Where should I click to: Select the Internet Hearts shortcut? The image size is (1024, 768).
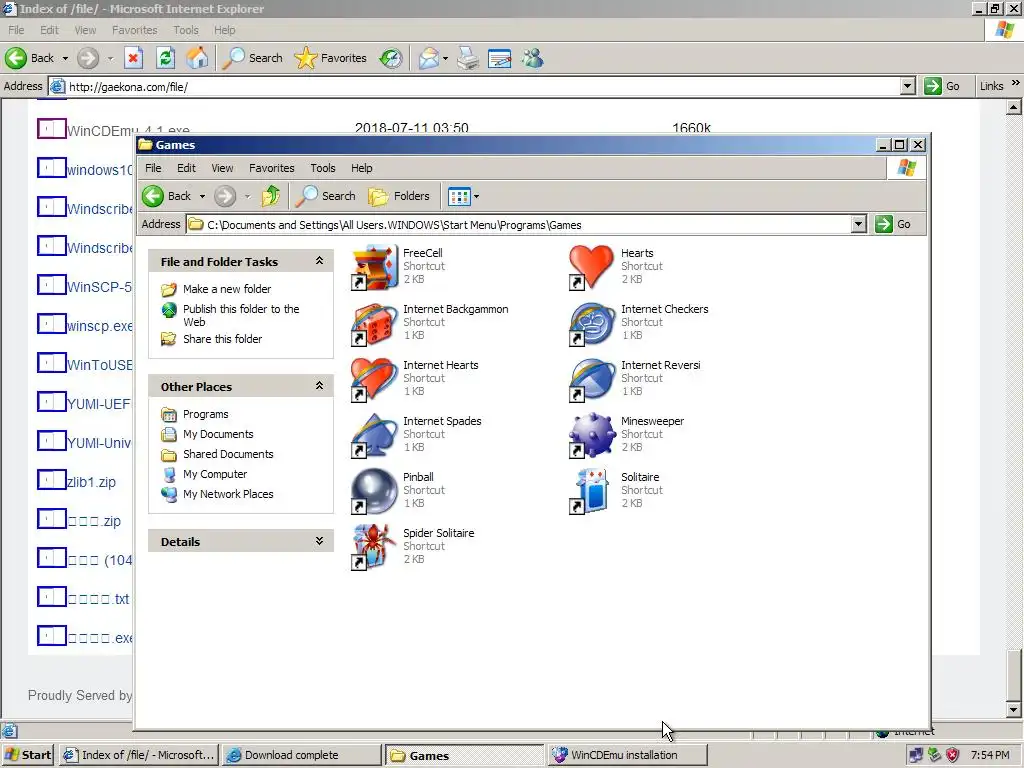(374, 379)
